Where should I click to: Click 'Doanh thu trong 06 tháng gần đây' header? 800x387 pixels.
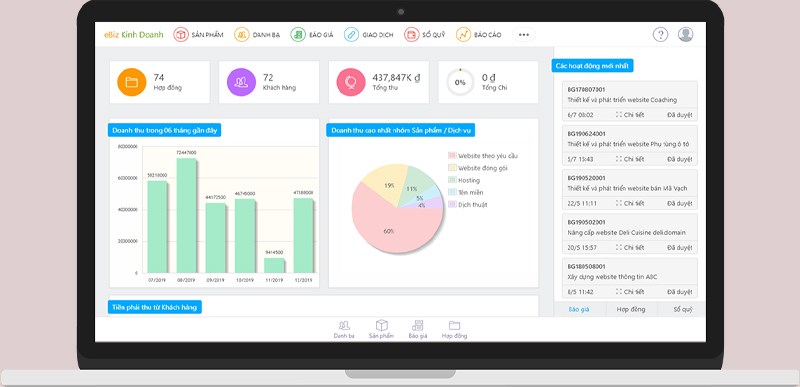(164, 131)
